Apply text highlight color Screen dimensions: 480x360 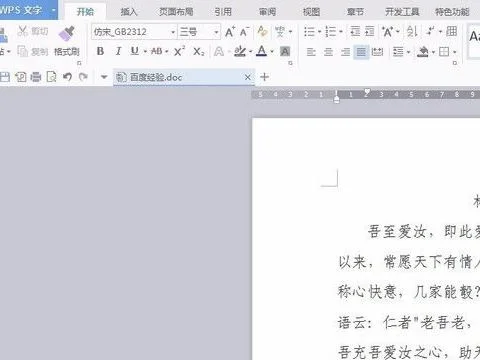(x=240, y=51)
